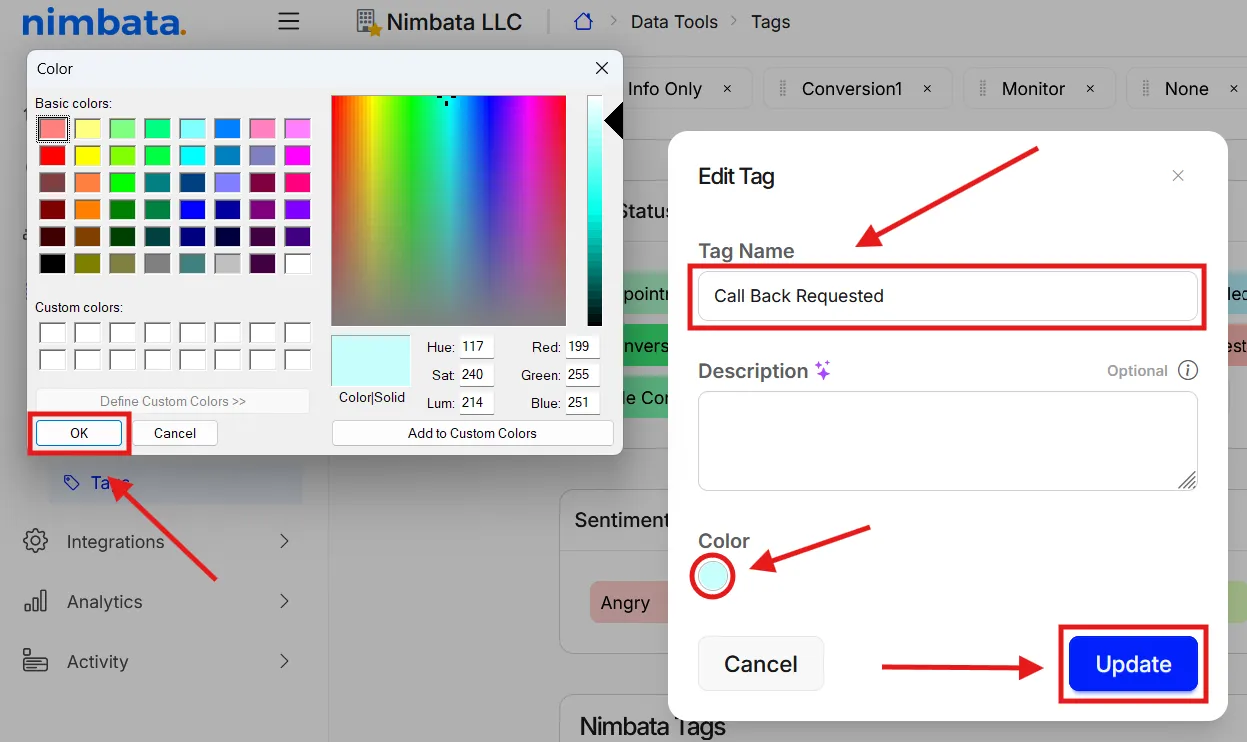Open Activity in the sidebar
Screen dimensions: 1247x742
click(x=97, y=661)
